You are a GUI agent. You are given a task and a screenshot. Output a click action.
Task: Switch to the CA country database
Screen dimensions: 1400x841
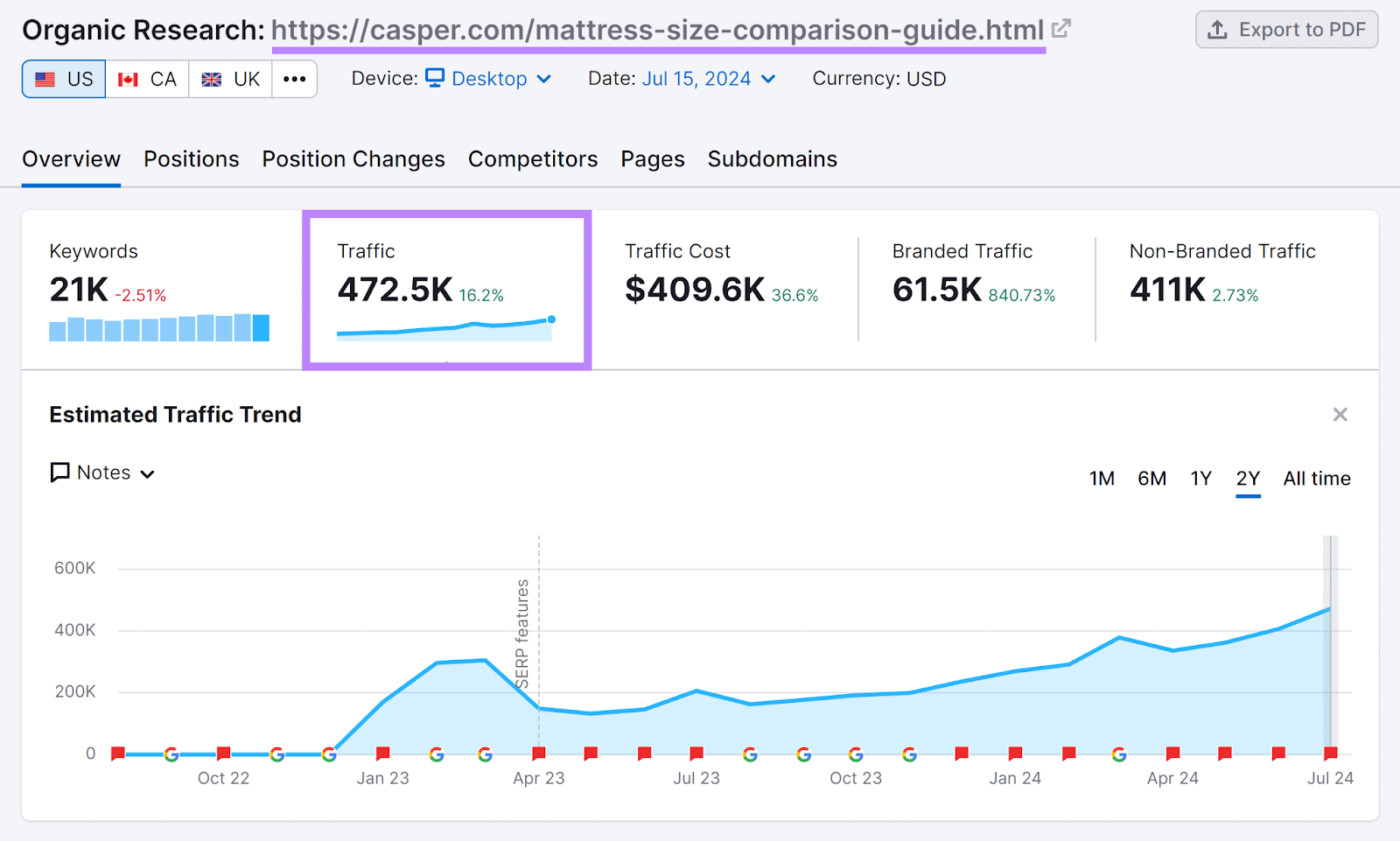pyautogui.click(x=147, y=80)
